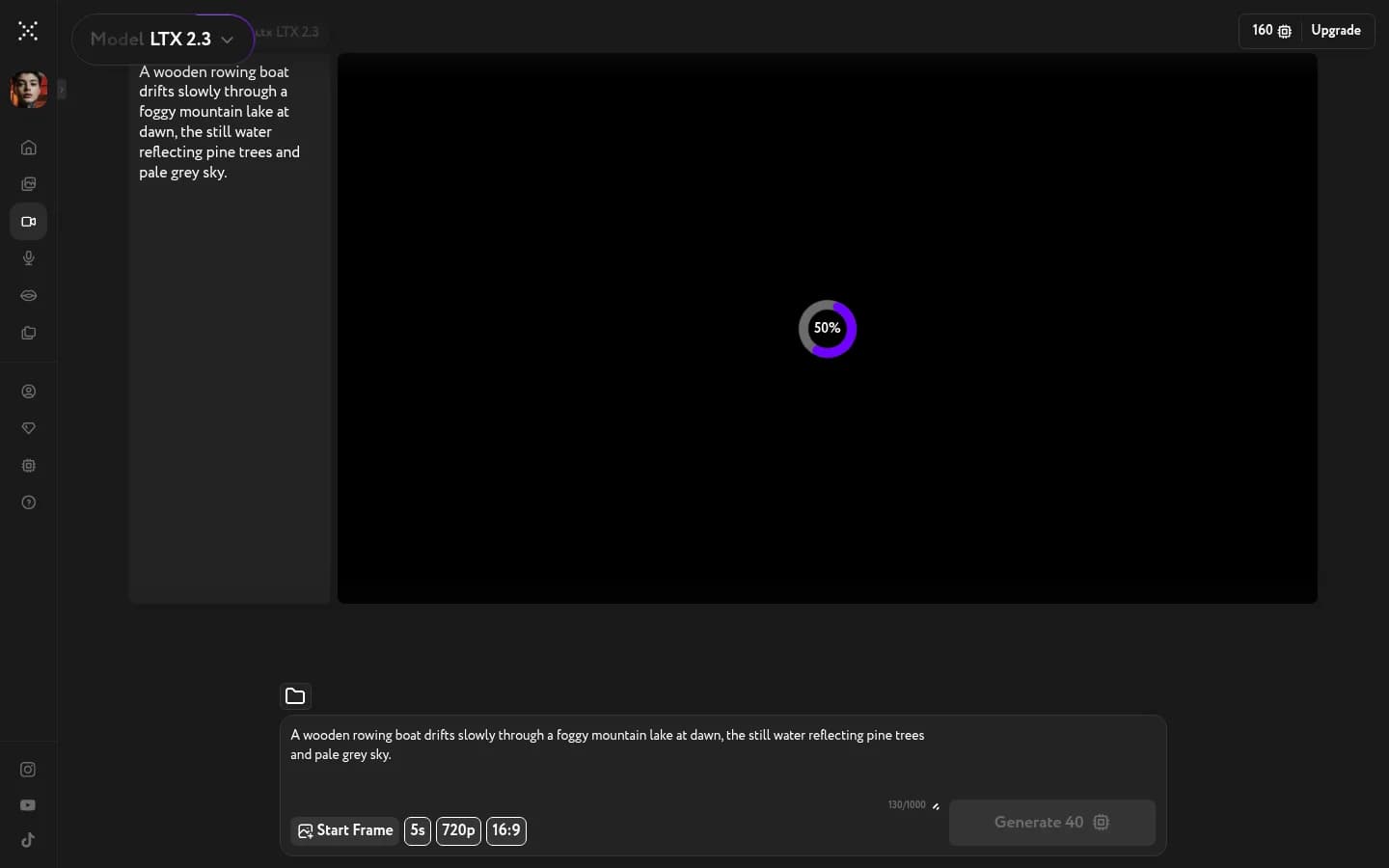Open the LTX 2.3 model dropdown
1389x868 pixels.
tap(162, 40)
